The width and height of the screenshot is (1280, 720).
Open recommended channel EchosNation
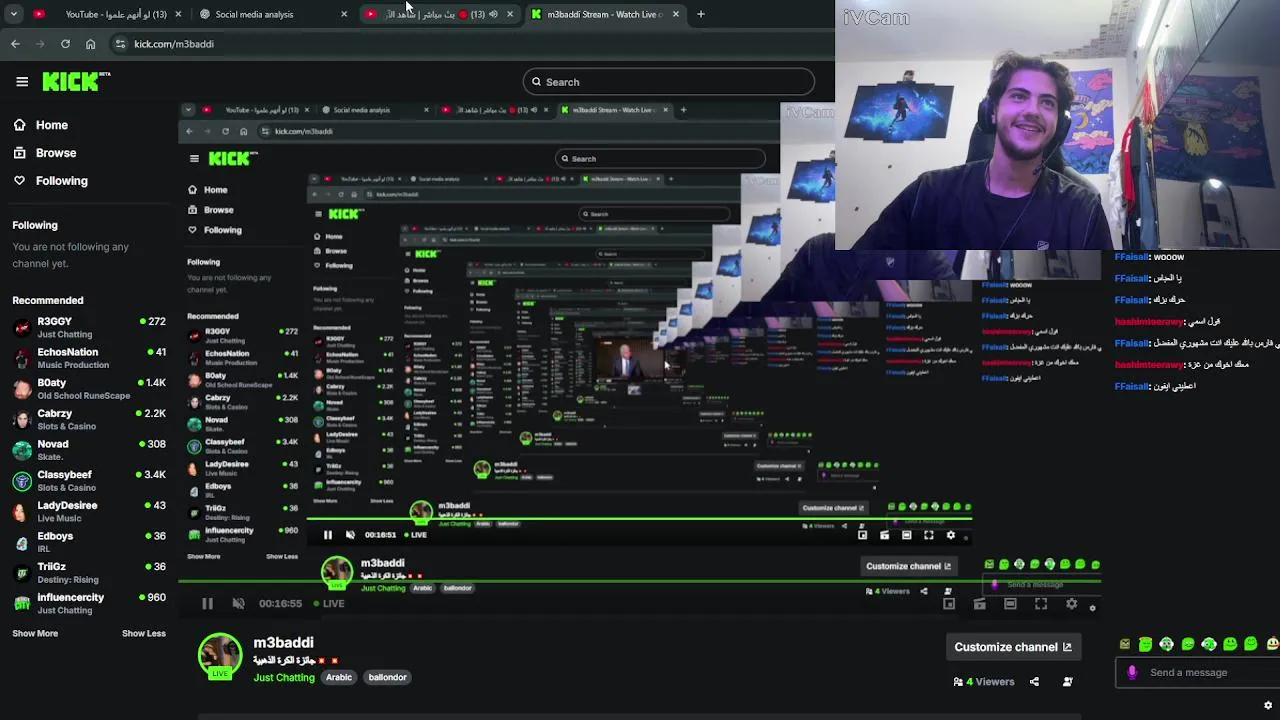(88, 358)
